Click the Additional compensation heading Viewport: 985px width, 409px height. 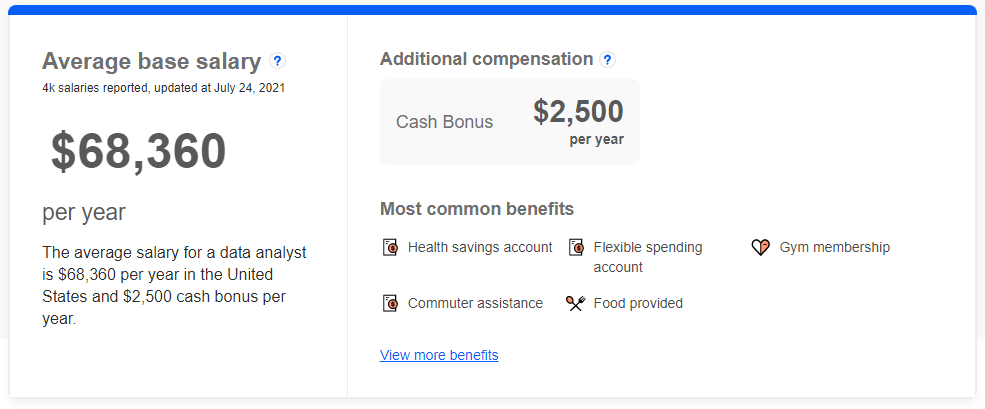coord(487,59)
